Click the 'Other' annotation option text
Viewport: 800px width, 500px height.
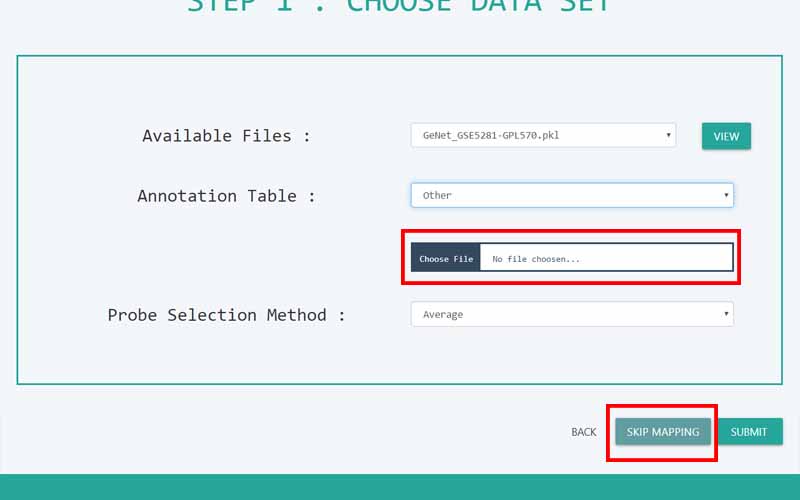[x=437, y=195]
